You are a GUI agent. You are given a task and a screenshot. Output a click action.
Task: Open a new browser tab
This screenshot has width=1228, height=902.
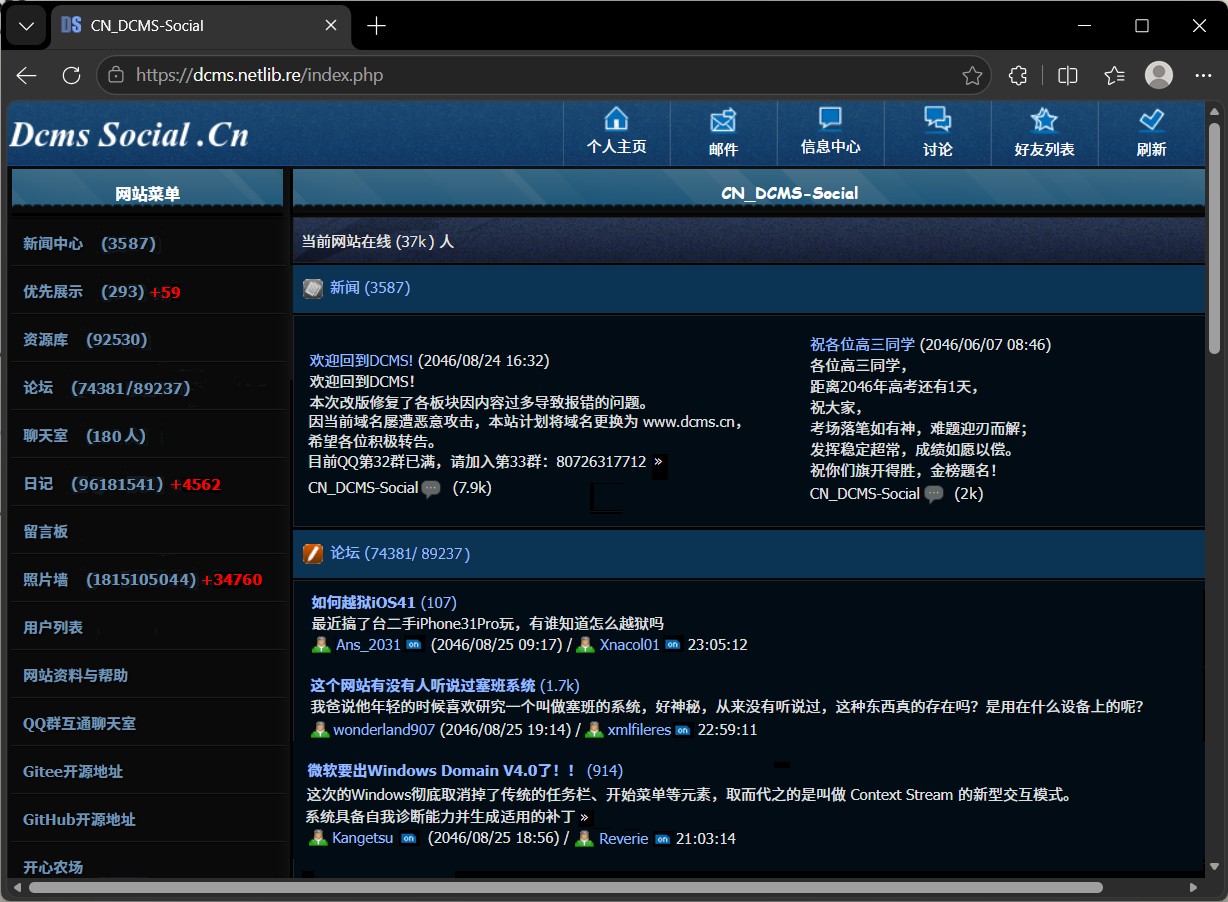click(376, 26)
